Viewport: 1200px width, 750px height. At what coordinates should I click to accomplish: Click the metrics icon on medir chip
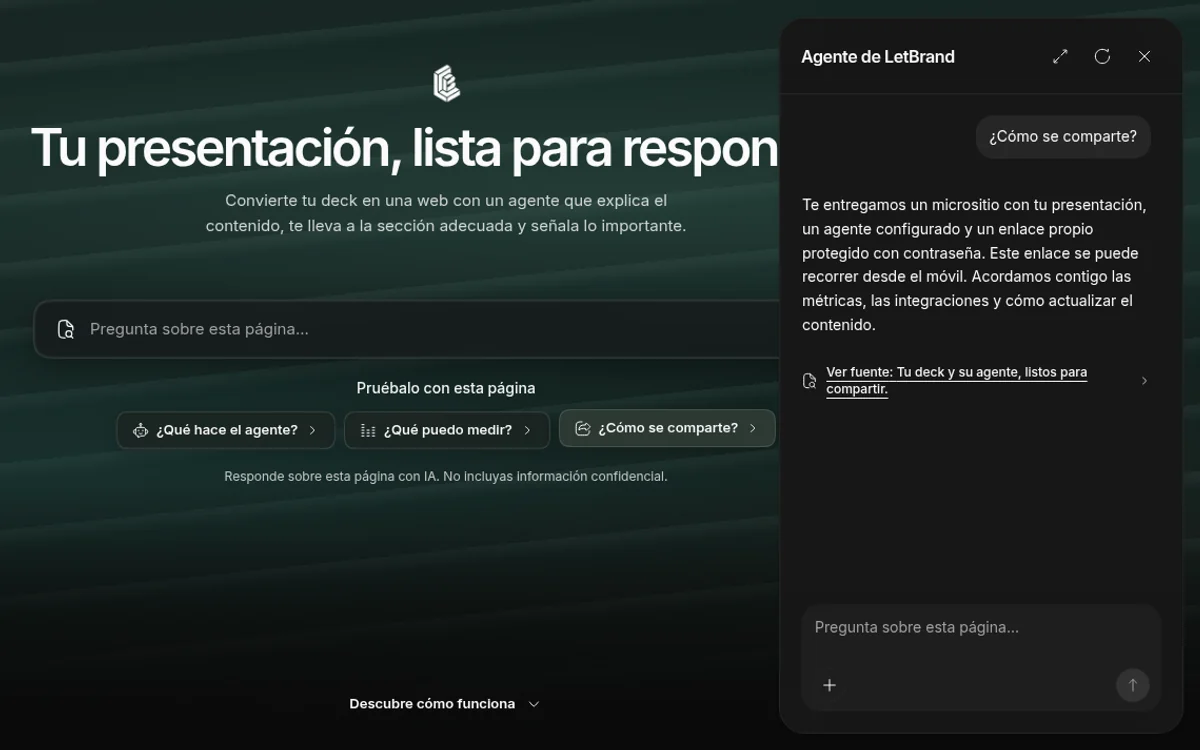point(368,430)
